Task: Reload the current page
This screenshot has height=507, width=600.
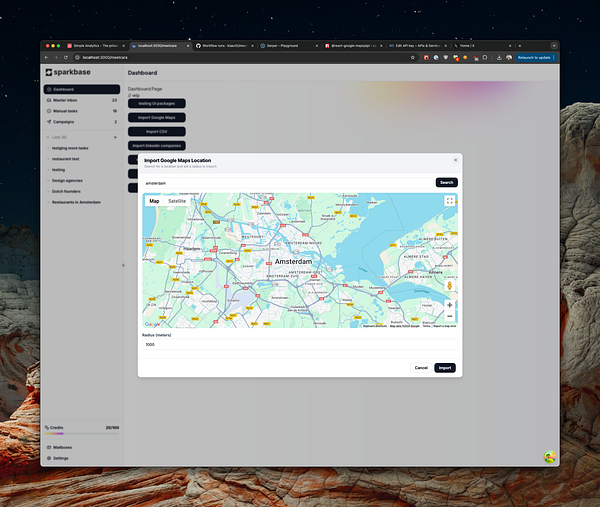Action: click(66, 57)
